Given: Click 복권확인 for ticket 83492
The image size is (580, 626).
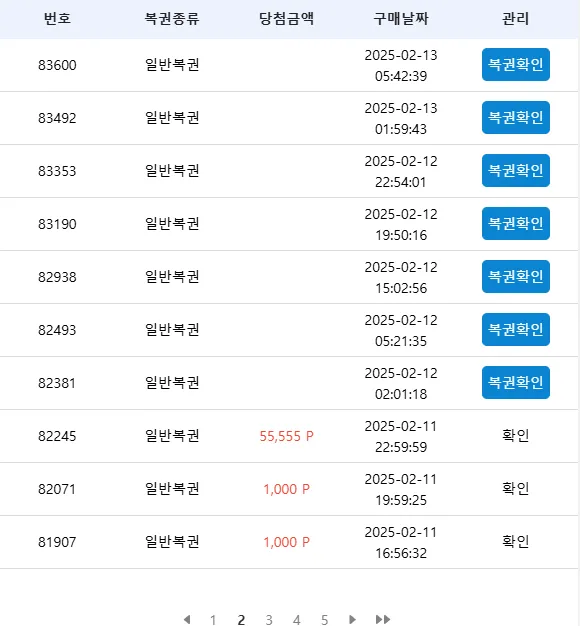Looking at the screenshot, I should click(516, 117).
